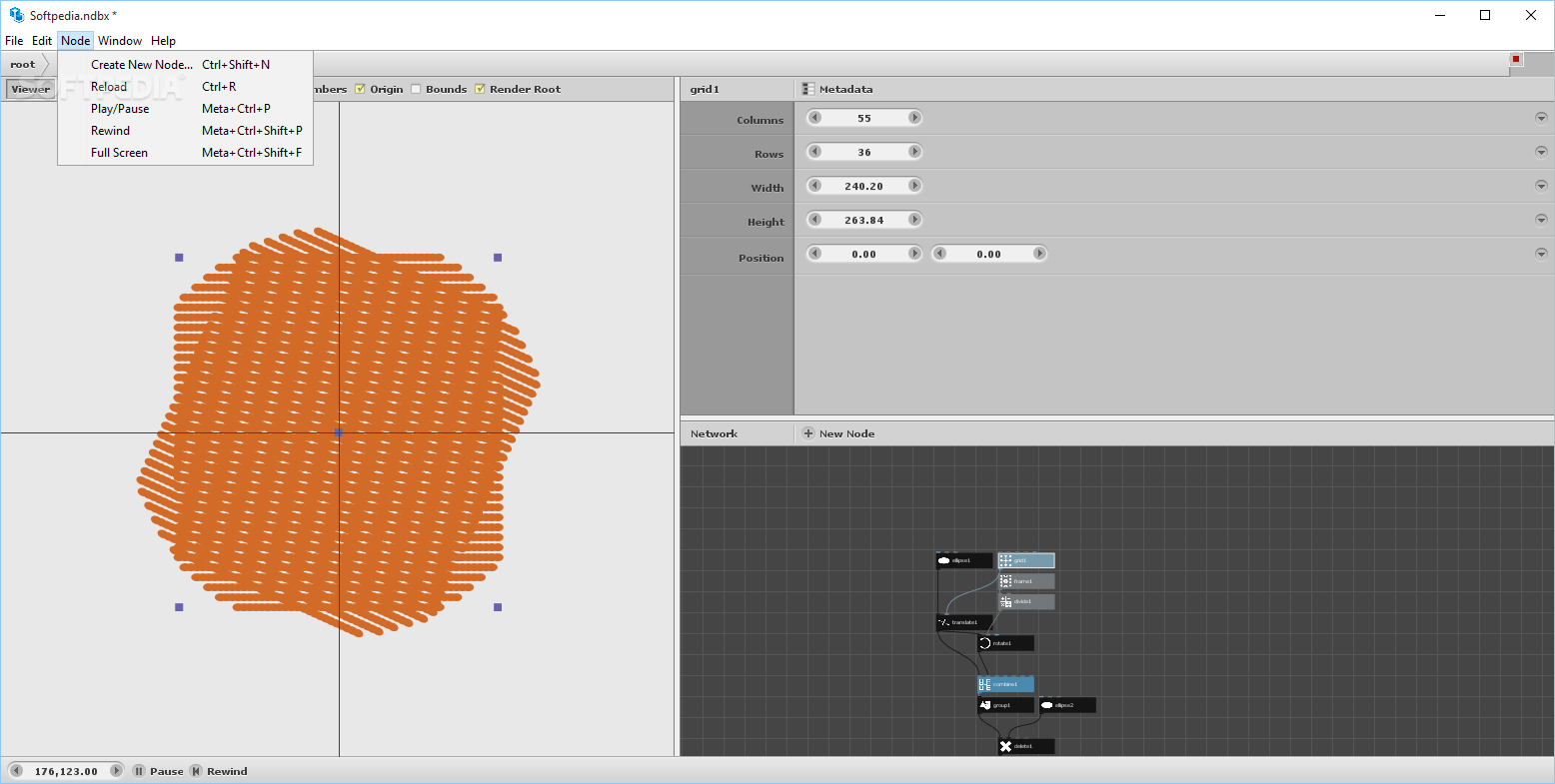Decrease the Width value with left arrow
The image size is (1555, 784).
[x=814, y=186]
